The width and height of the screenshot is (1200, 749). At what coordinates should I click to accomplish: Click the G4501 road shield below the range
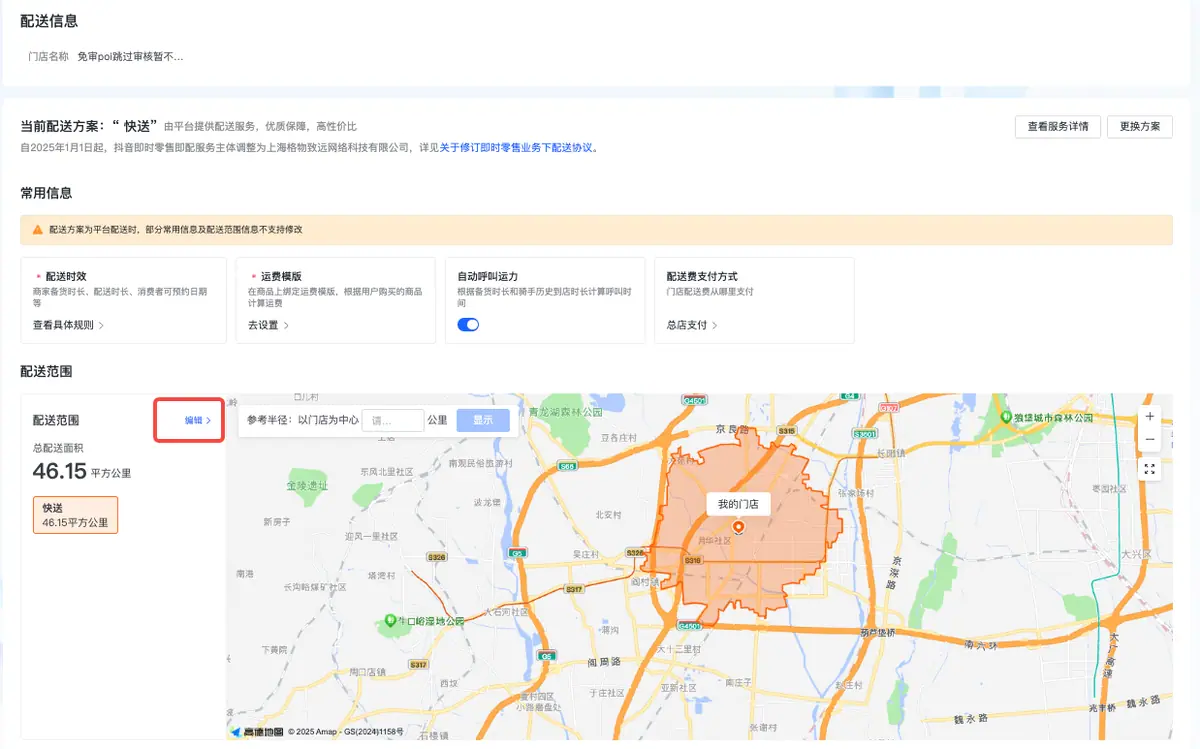tap(690, 626)
